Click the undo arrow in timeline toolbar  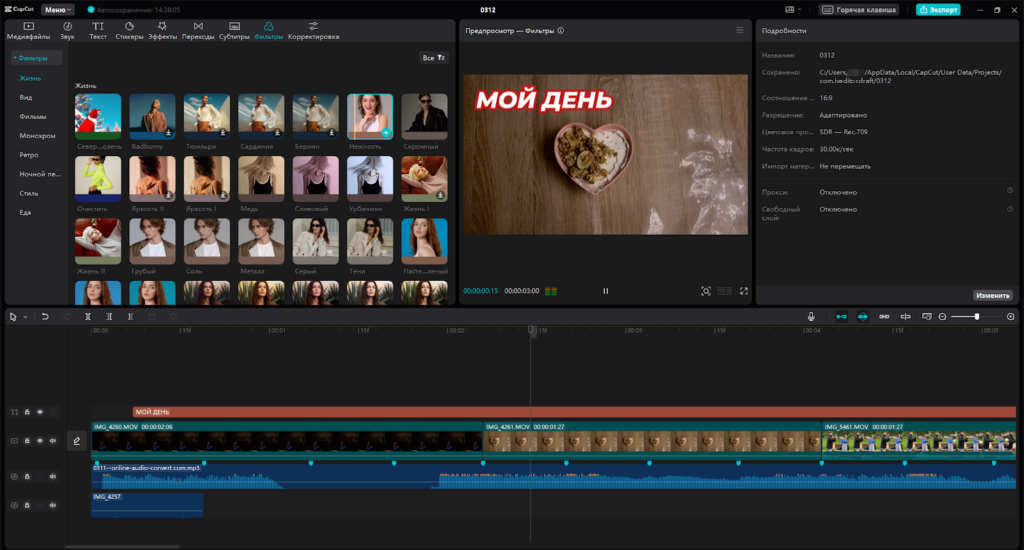pyautogui.click(x=45, y=316)
